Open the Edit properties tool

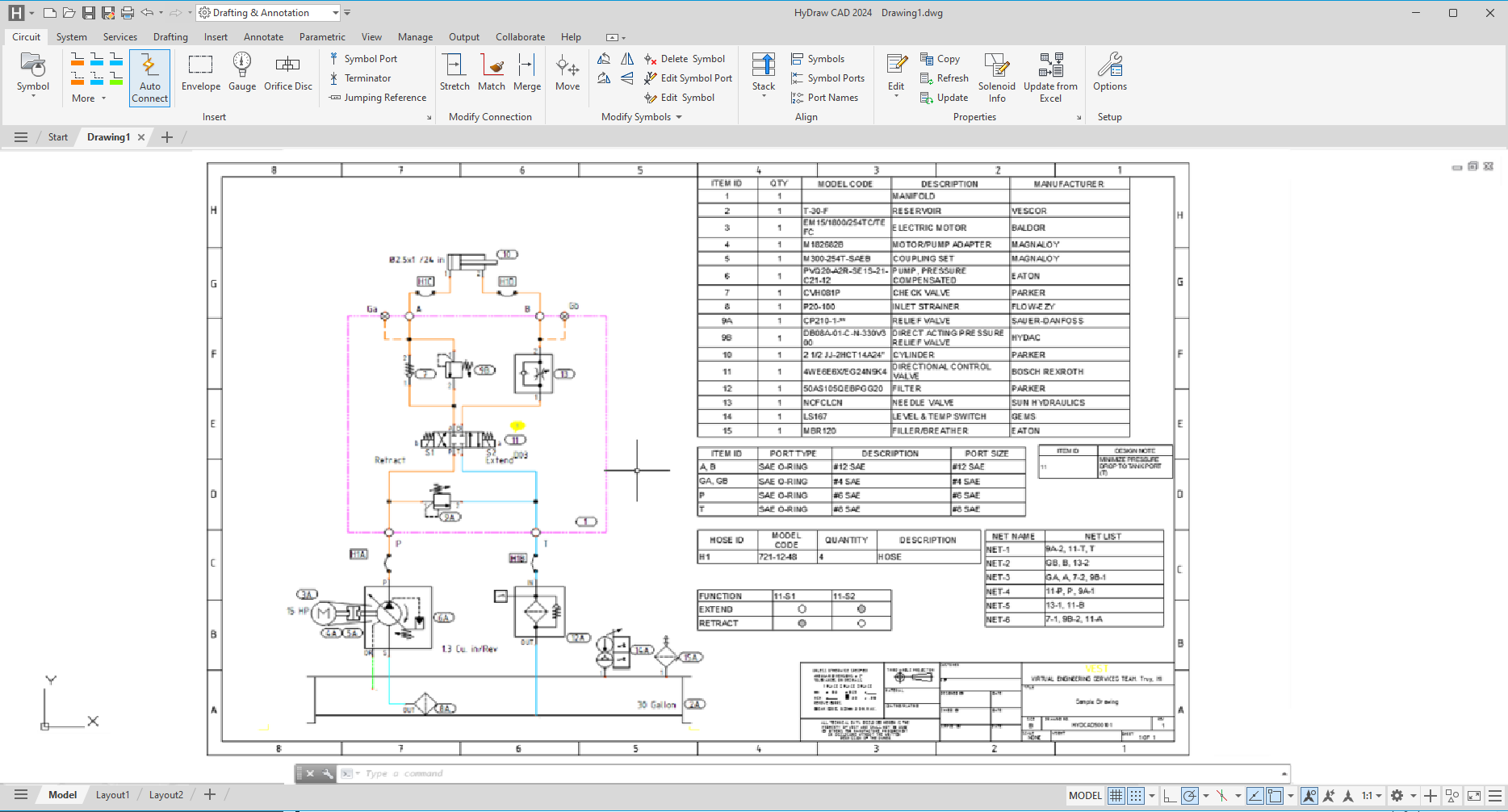896,74
